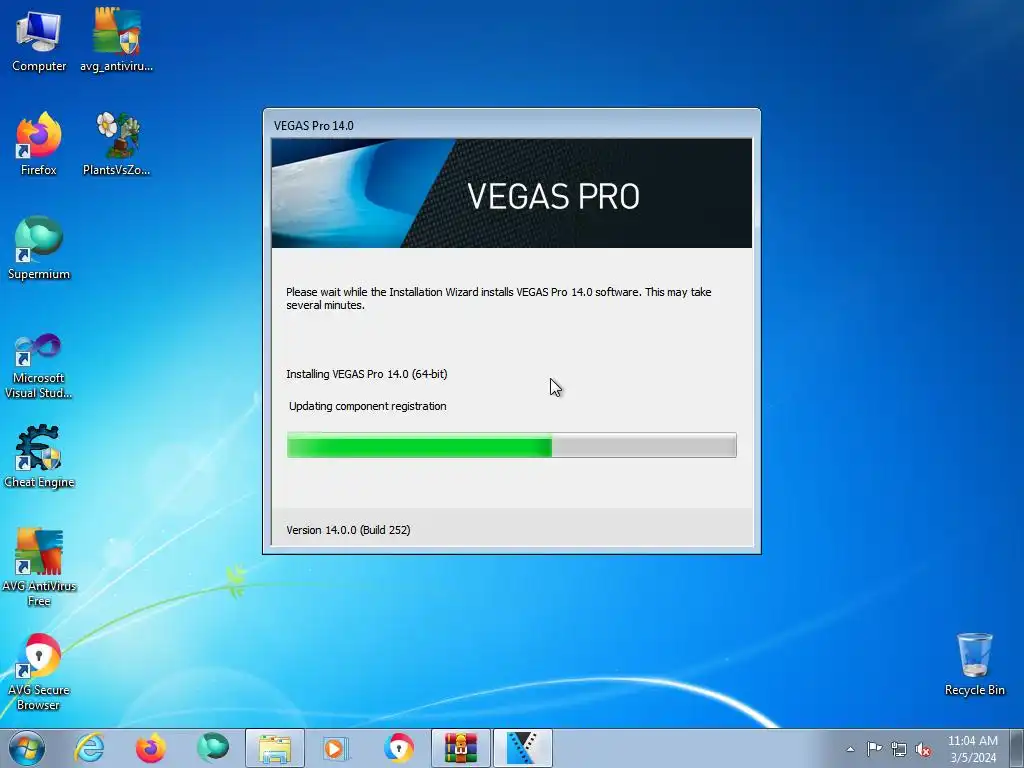Viewport: 1024px width, 768px height.
Task: Switch to the WinRAR taskbar window
Action: click(461, 748)
